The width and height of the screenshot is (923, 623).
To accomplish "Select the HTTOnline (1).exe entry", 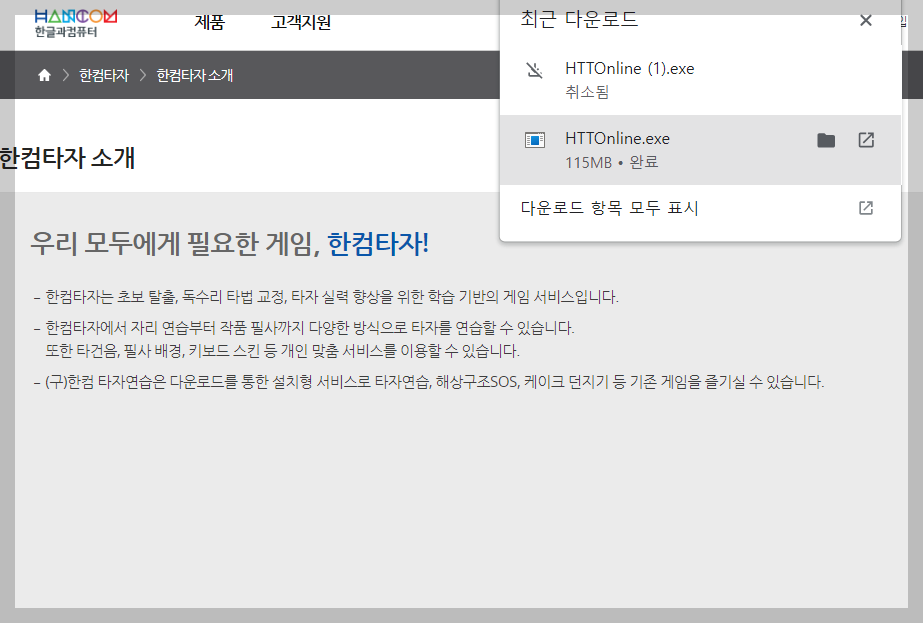I will (700, 80).
